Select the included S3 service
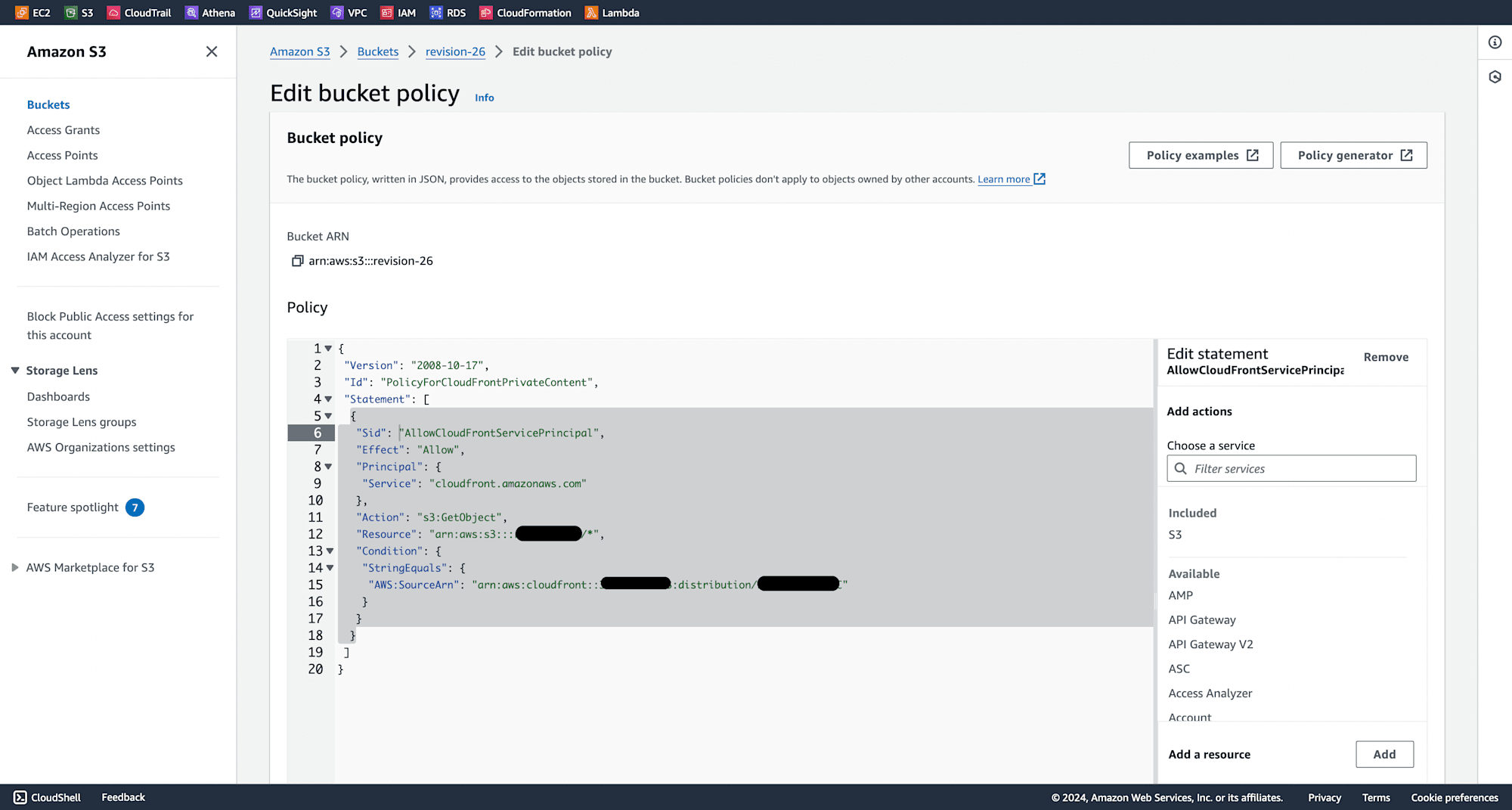1512x810 pixels. (x=1175, y=535)
